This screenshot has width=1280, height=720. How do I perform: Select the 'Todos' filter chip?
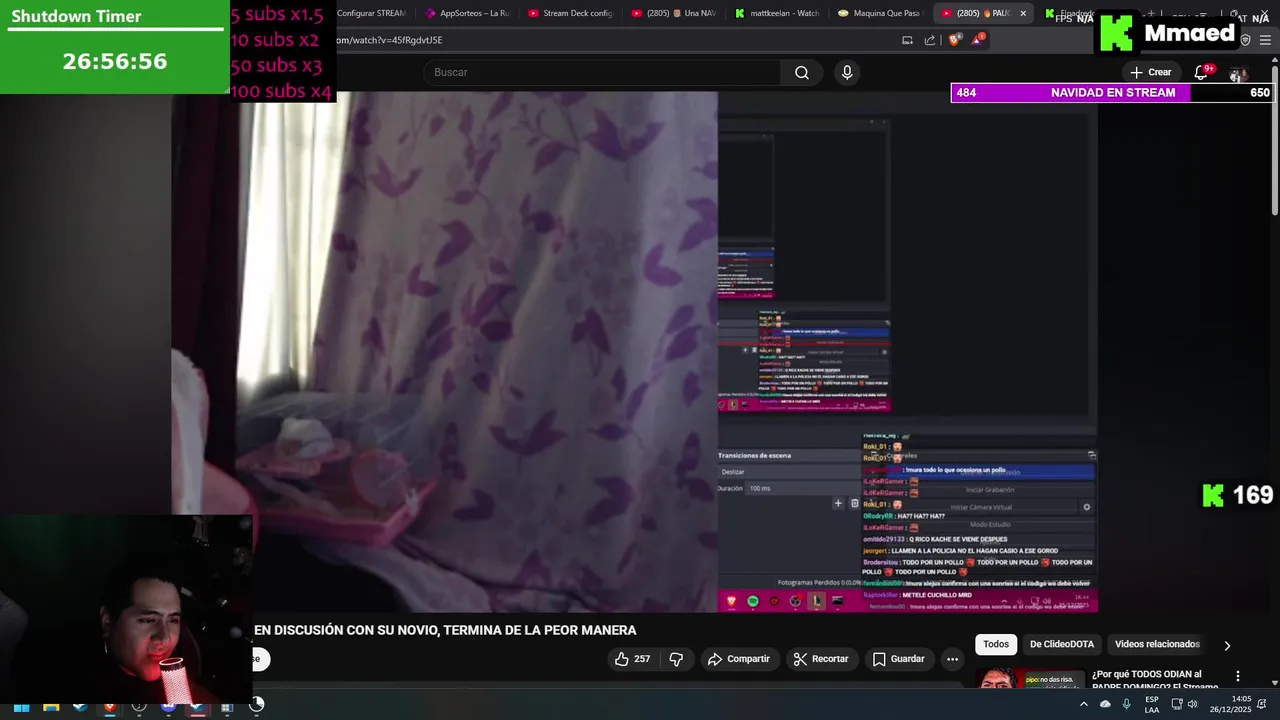tap(996, 644)
